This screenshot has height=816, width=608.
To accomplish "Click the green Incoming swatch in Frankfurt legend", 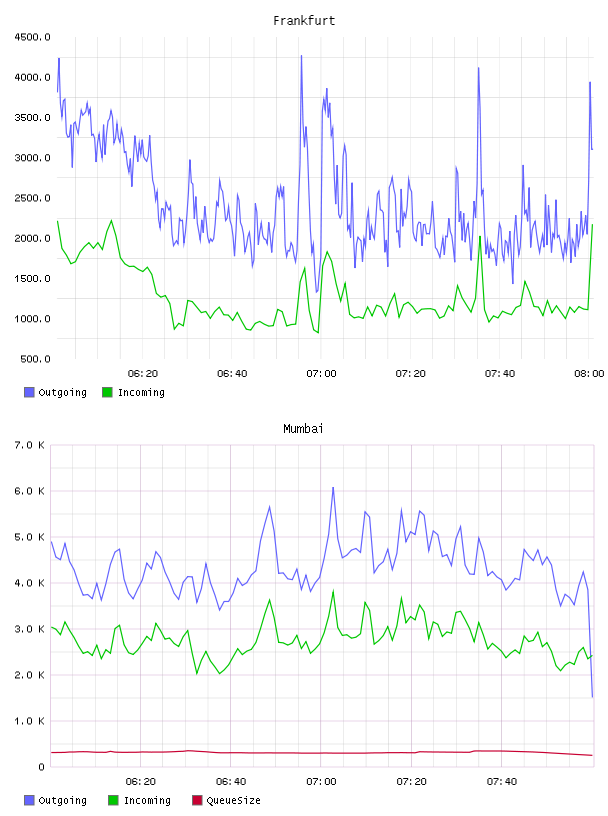I will coord(107,392).
